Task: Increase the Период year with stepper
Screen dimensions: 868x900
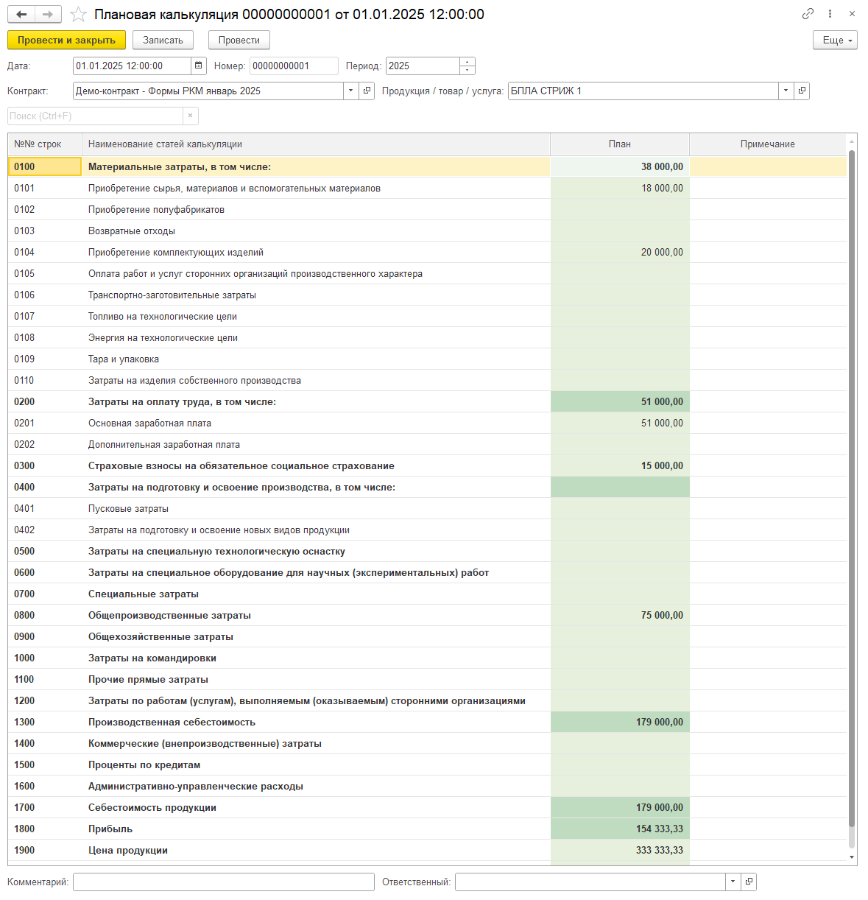Action: pos(467,62)
